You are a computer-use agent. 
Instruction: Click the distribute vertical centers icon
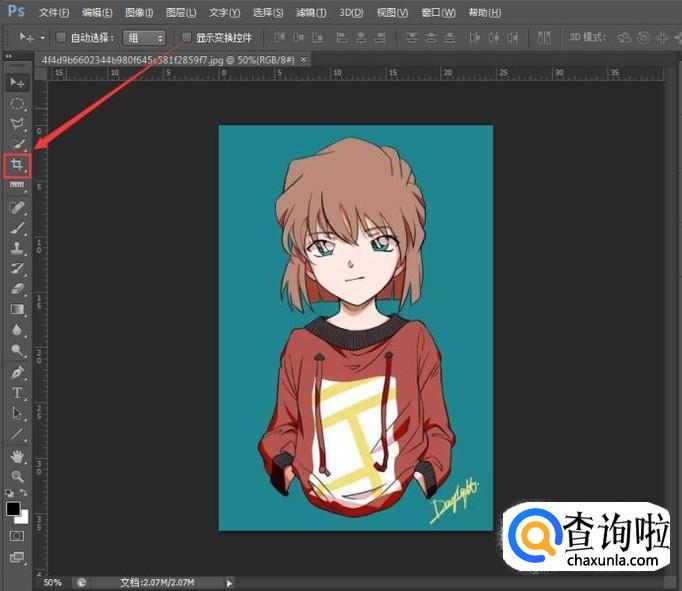[x=431, y=38]
